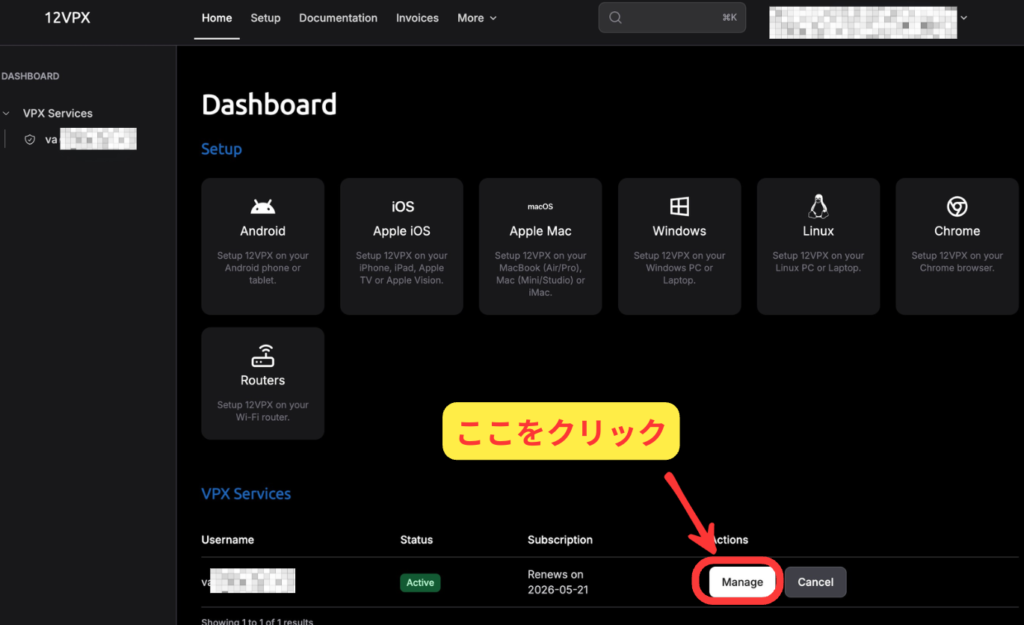Click the Android robot icon
The height and width of the screenshot is (625, 1024).
[x=263, y=206]
